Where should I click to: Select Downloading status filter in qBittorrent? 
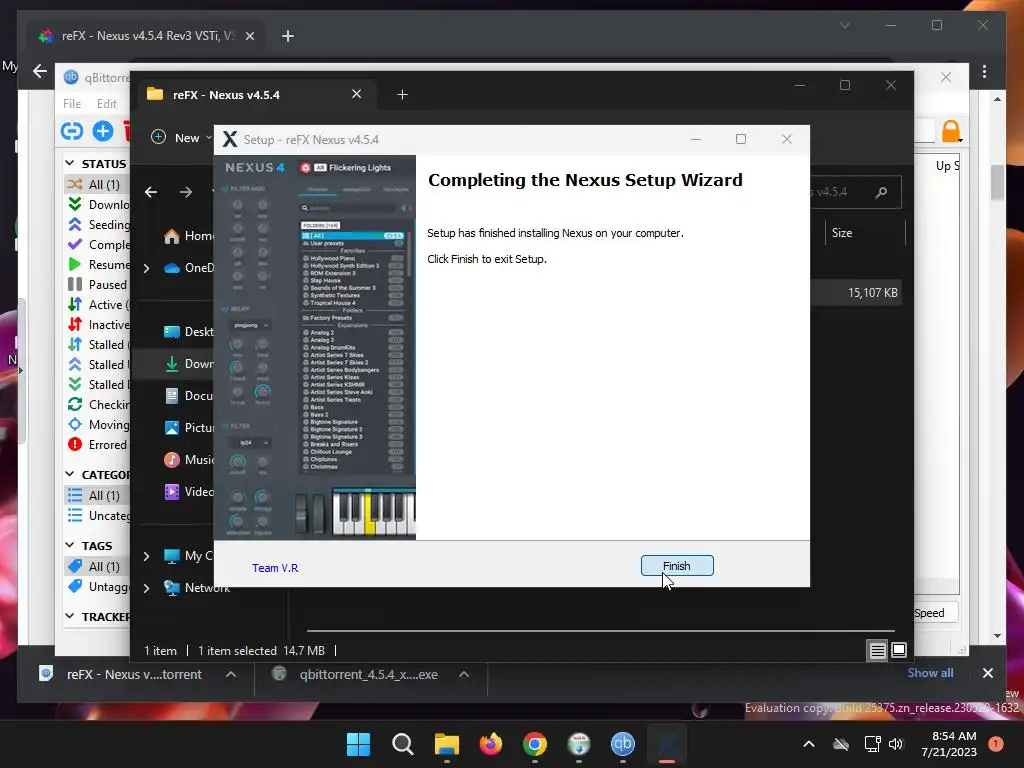97,204
